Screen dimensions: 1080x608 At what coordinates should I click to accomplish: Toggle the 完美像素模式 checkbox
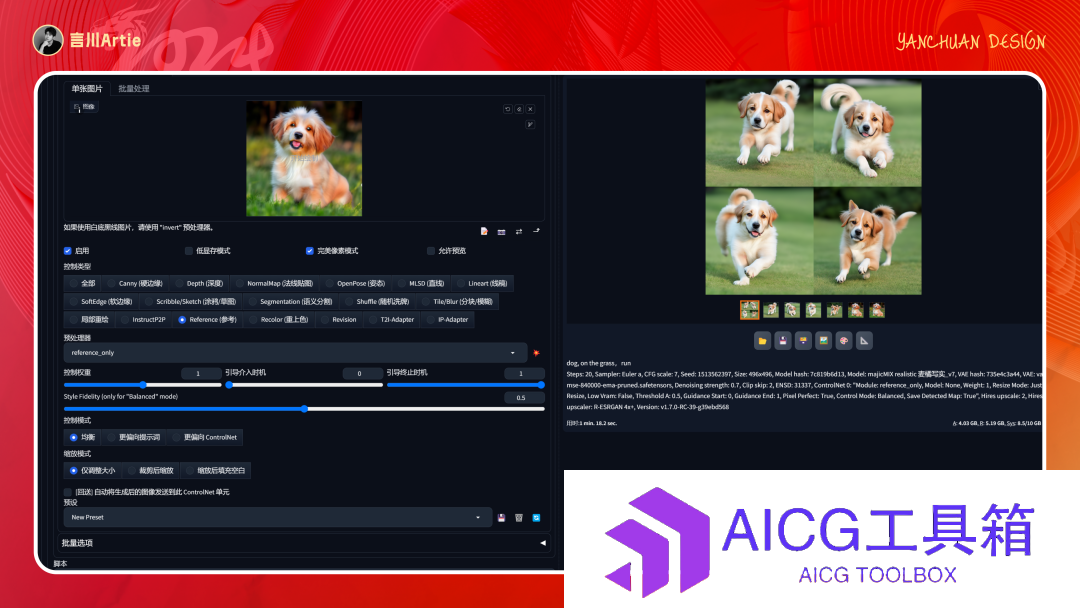pyautogui.click(x=310, y=251)
